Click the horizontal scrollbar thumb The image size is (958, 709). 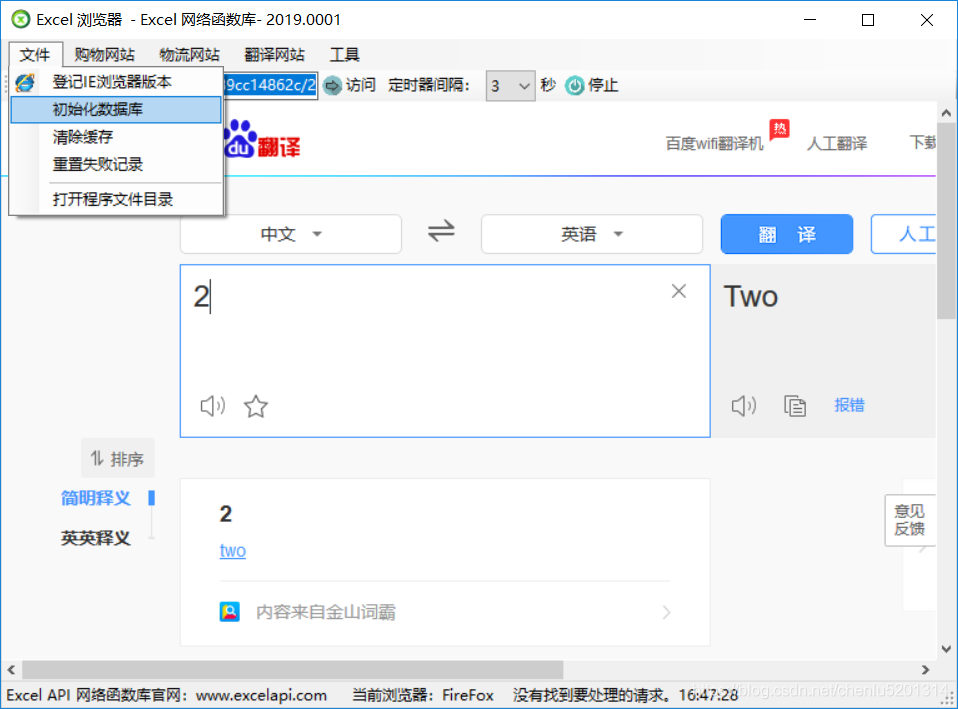293,670
